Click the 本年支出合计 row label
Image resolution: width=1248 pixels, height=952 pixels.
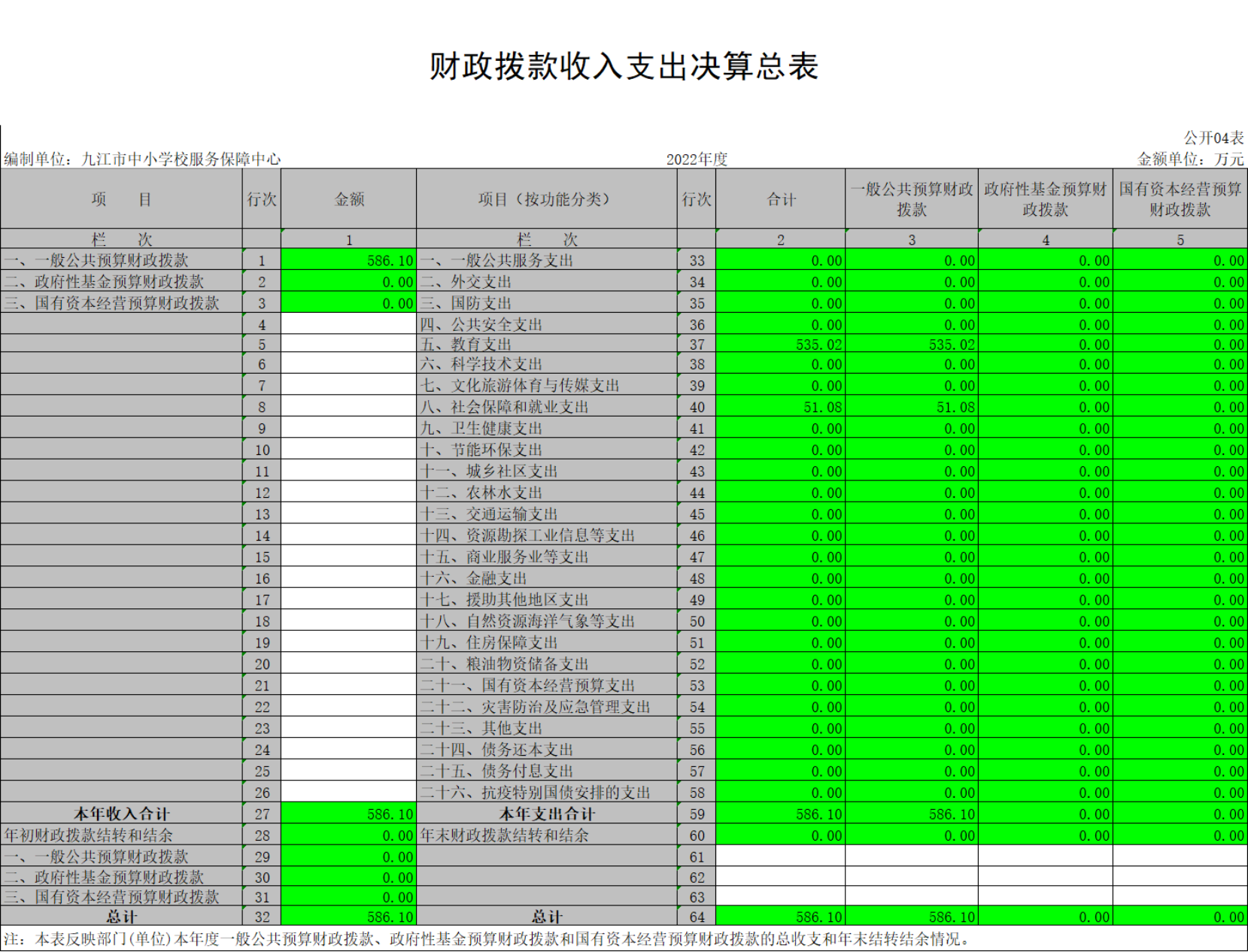point(546,814)
